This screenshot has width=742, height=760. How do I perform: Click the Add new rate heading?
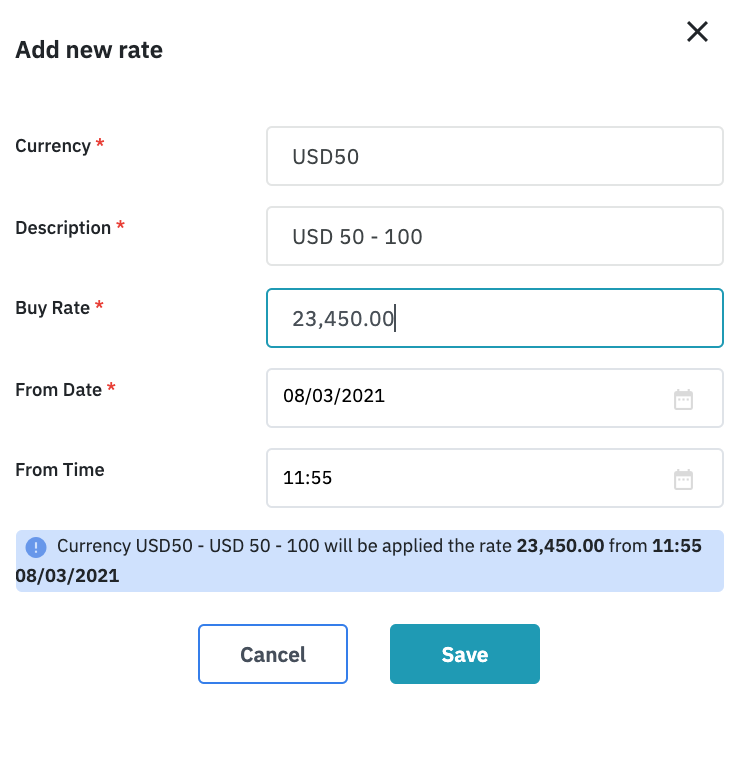coord(89,50)
